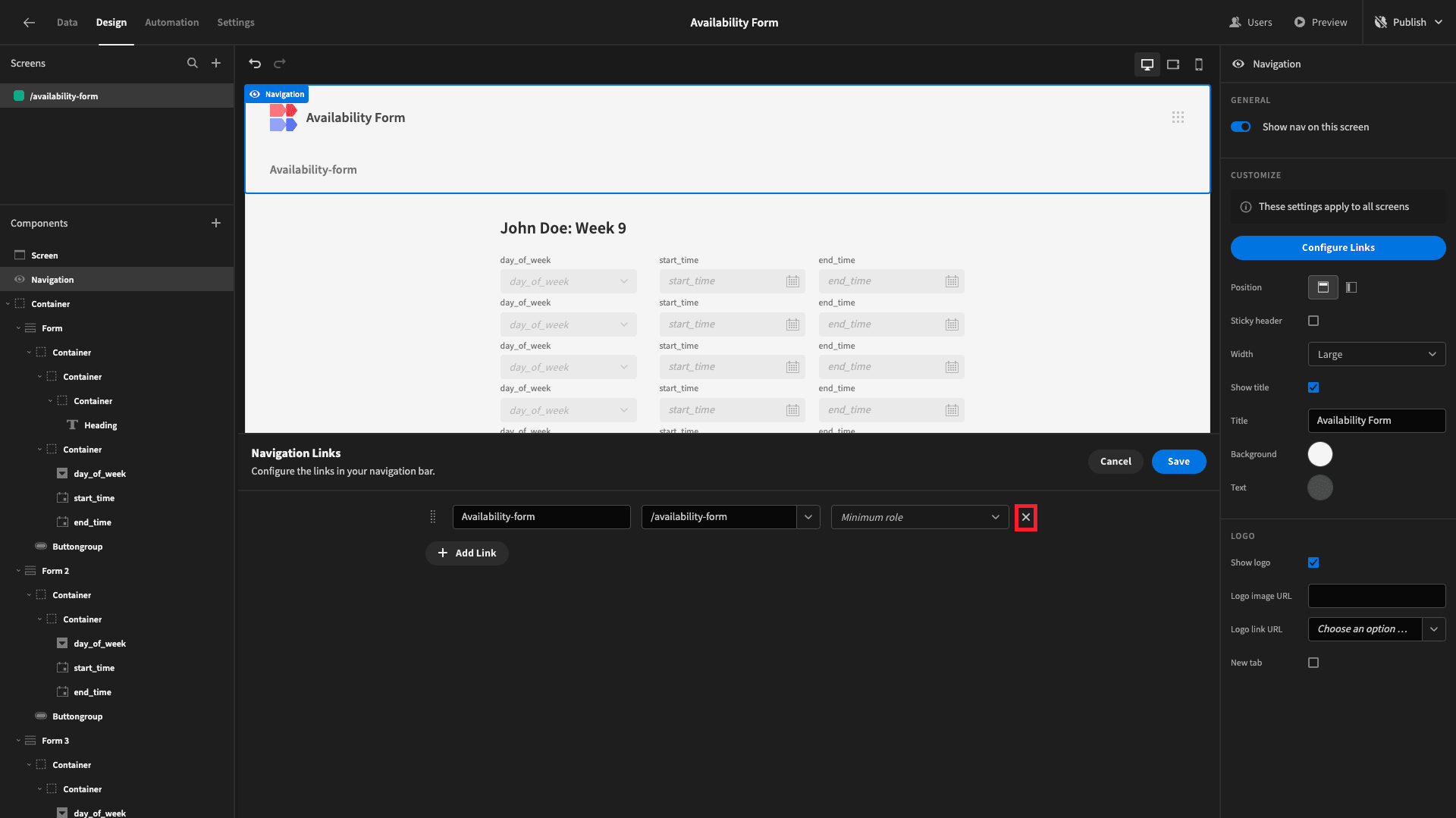Add a component with plus icon
The width and height of the screenshot is (1456, 818).
click(216, 223)
